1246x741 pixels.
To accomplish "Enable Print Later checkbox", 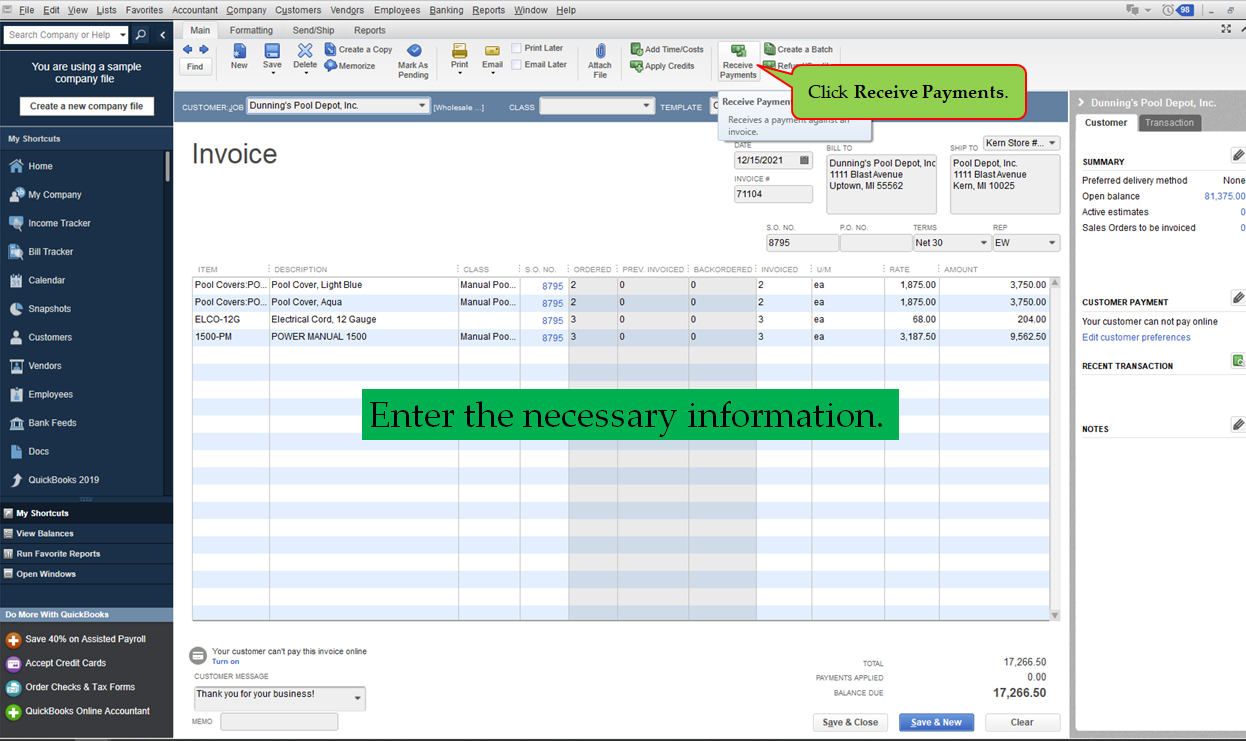I will [516, 48].
